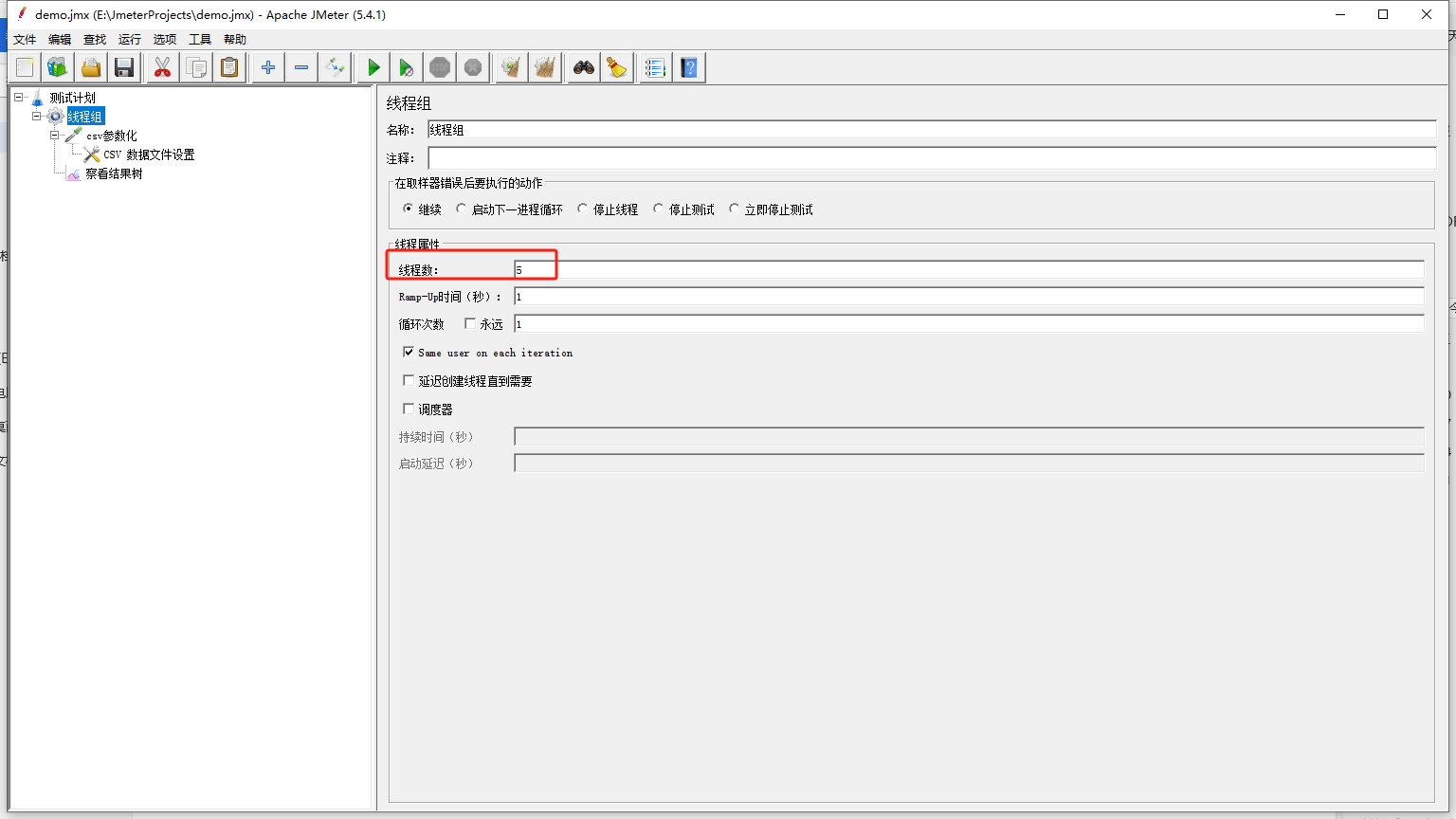
Task: Click the Ramp-Up时间 input field
Action: tap(969, 297)
